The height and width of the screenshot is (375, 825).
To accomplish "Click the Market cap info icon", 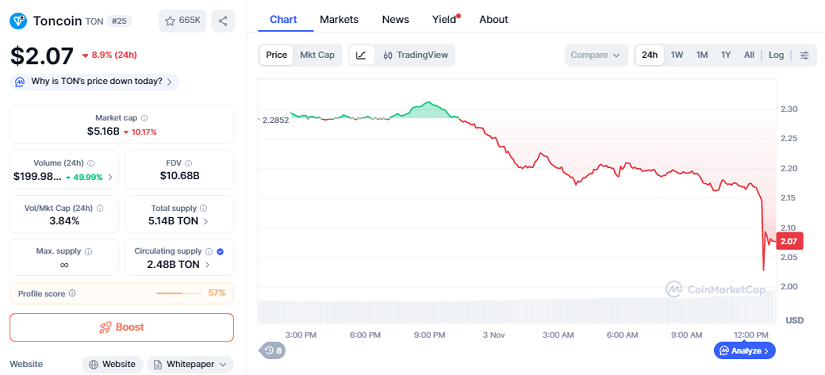I will (x=145, y=118).
